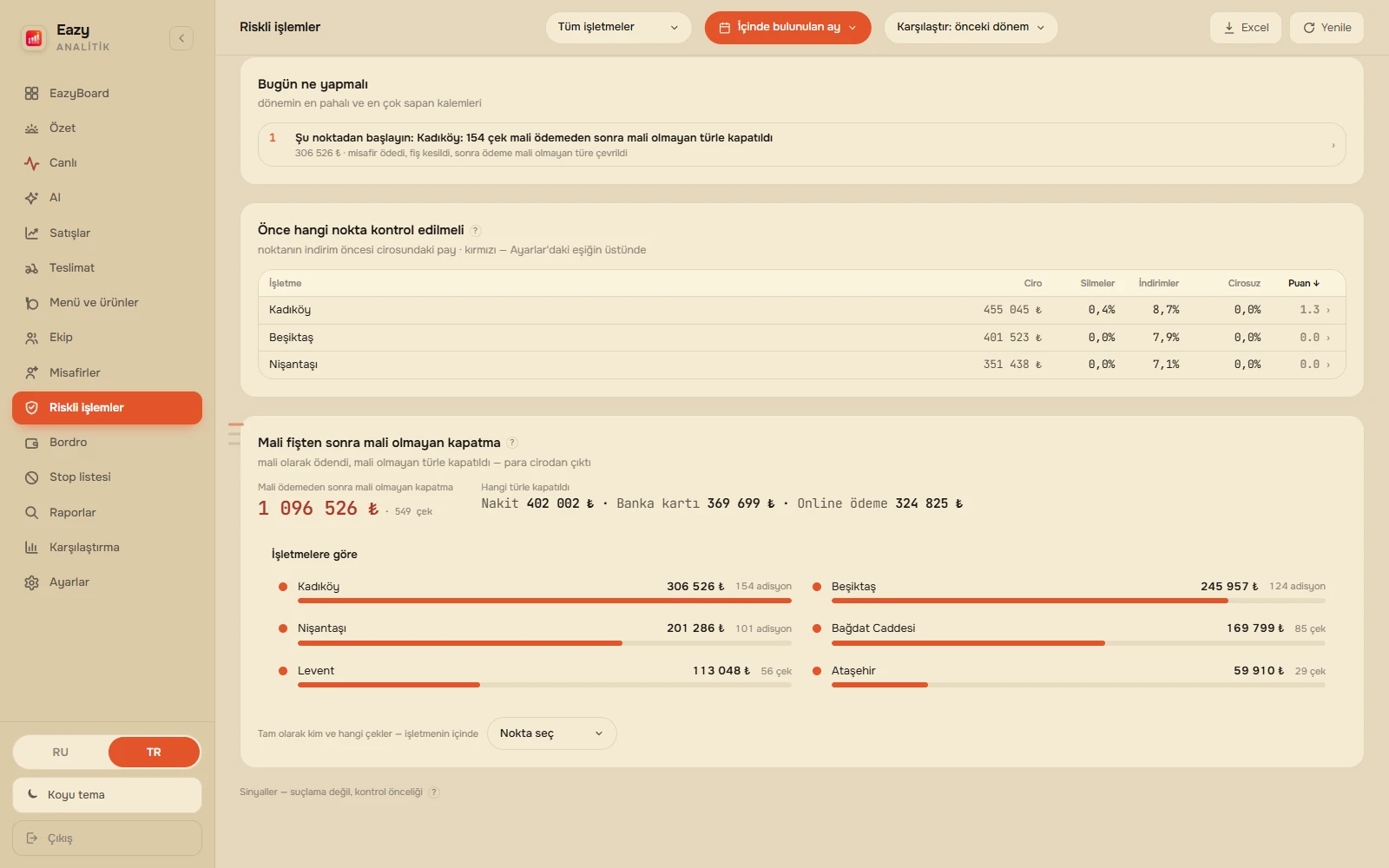Viewport: 1389px width, 868px height.
Task: Open Nişantaşı row in the table
Action: point(801,365)
